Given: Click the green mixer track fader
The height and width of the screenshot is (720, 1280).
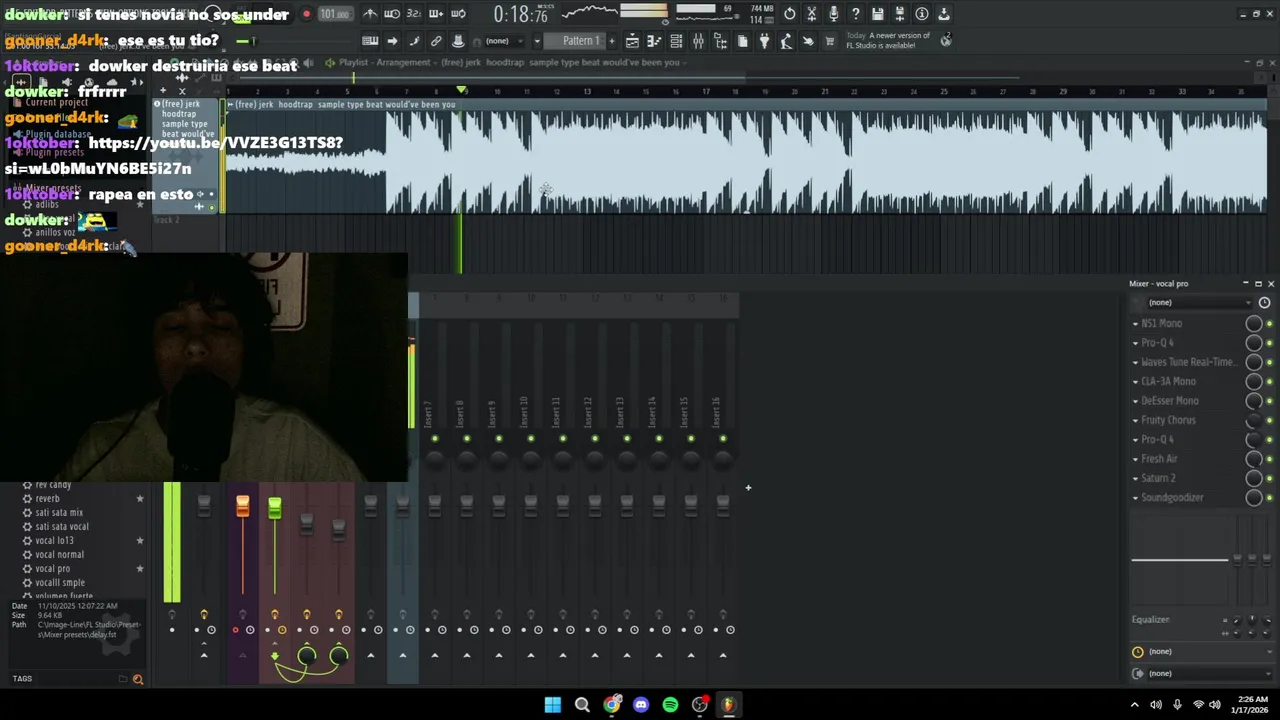Looking at the screenshot, I should click(x=274, y=509).
